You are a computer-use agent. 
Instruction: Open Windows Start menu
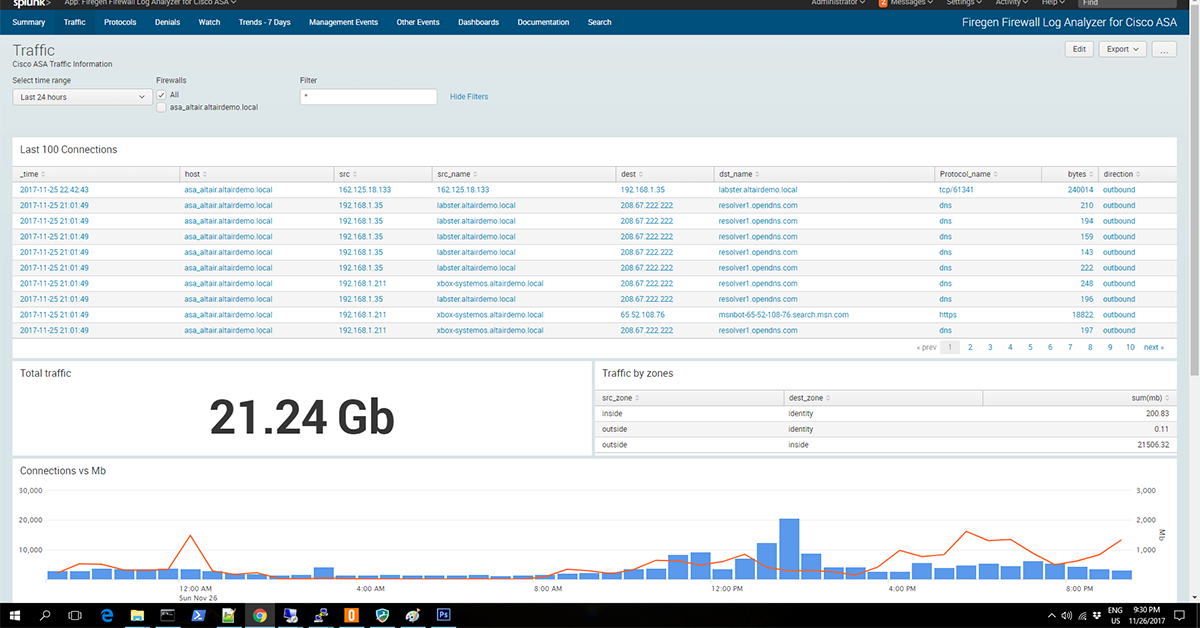[x=13, y=616]
